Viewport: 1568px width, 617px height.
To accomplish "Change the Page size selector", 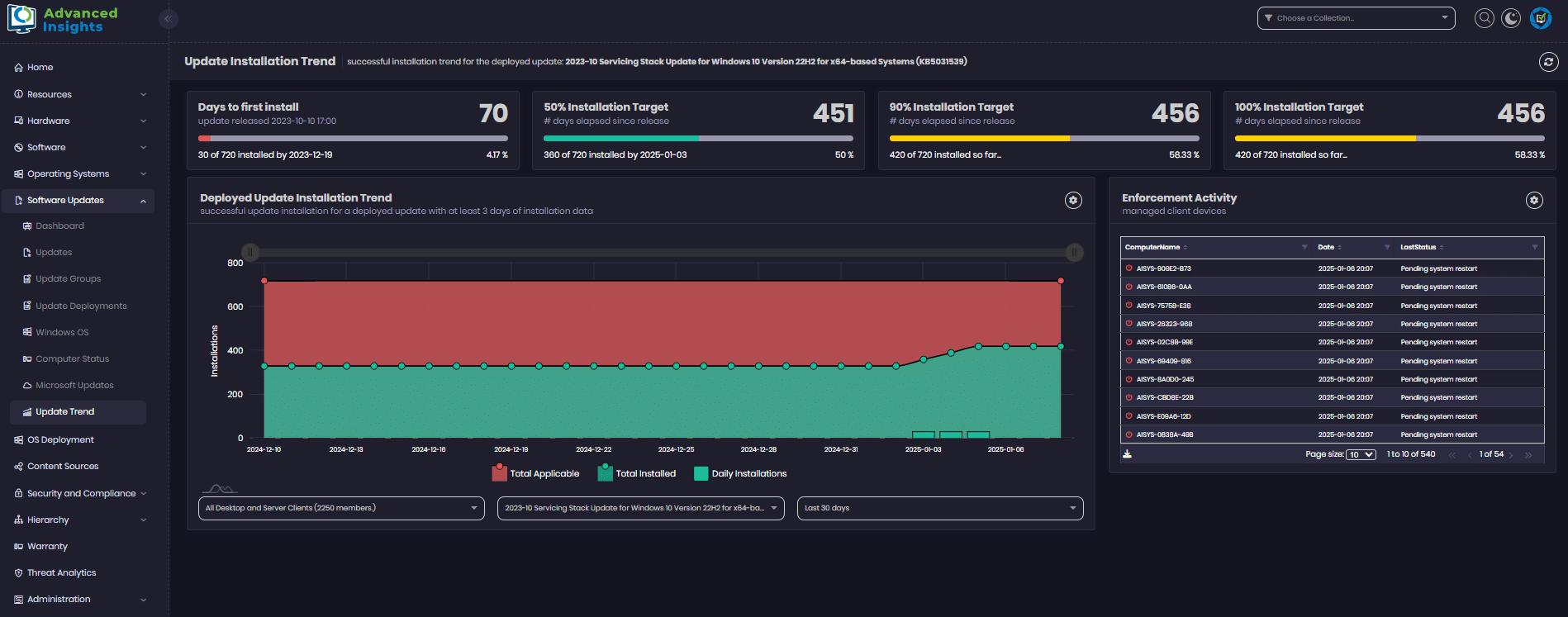I will click(x=1360, y=454).
